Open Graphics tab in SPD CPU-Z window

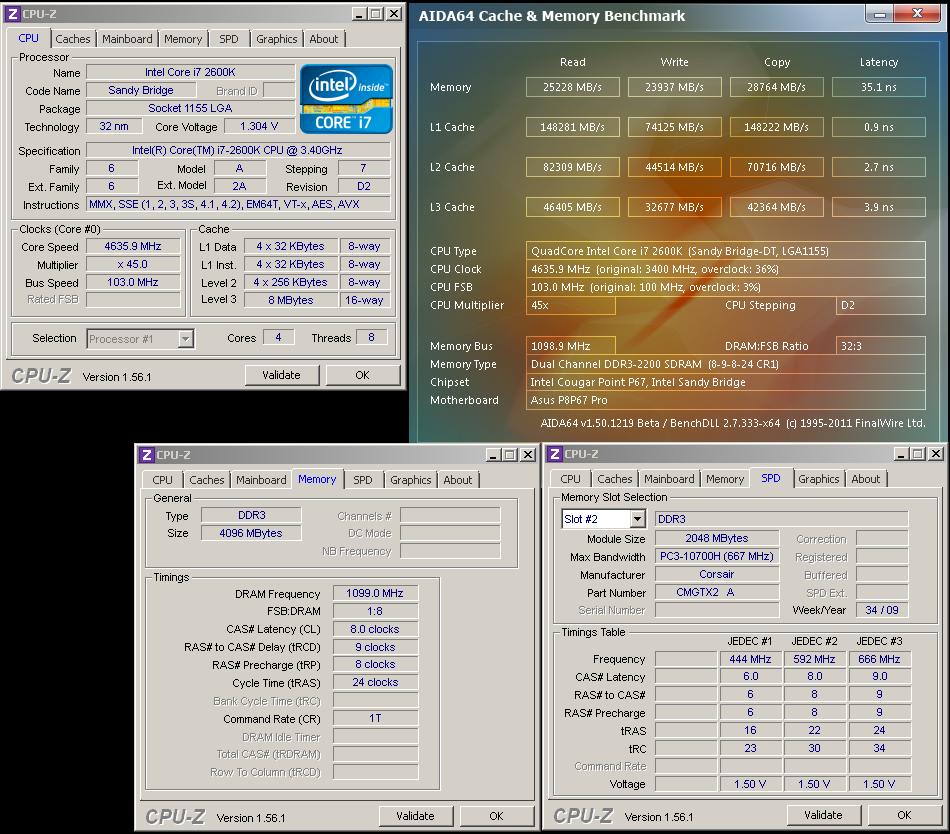[819, 478]
